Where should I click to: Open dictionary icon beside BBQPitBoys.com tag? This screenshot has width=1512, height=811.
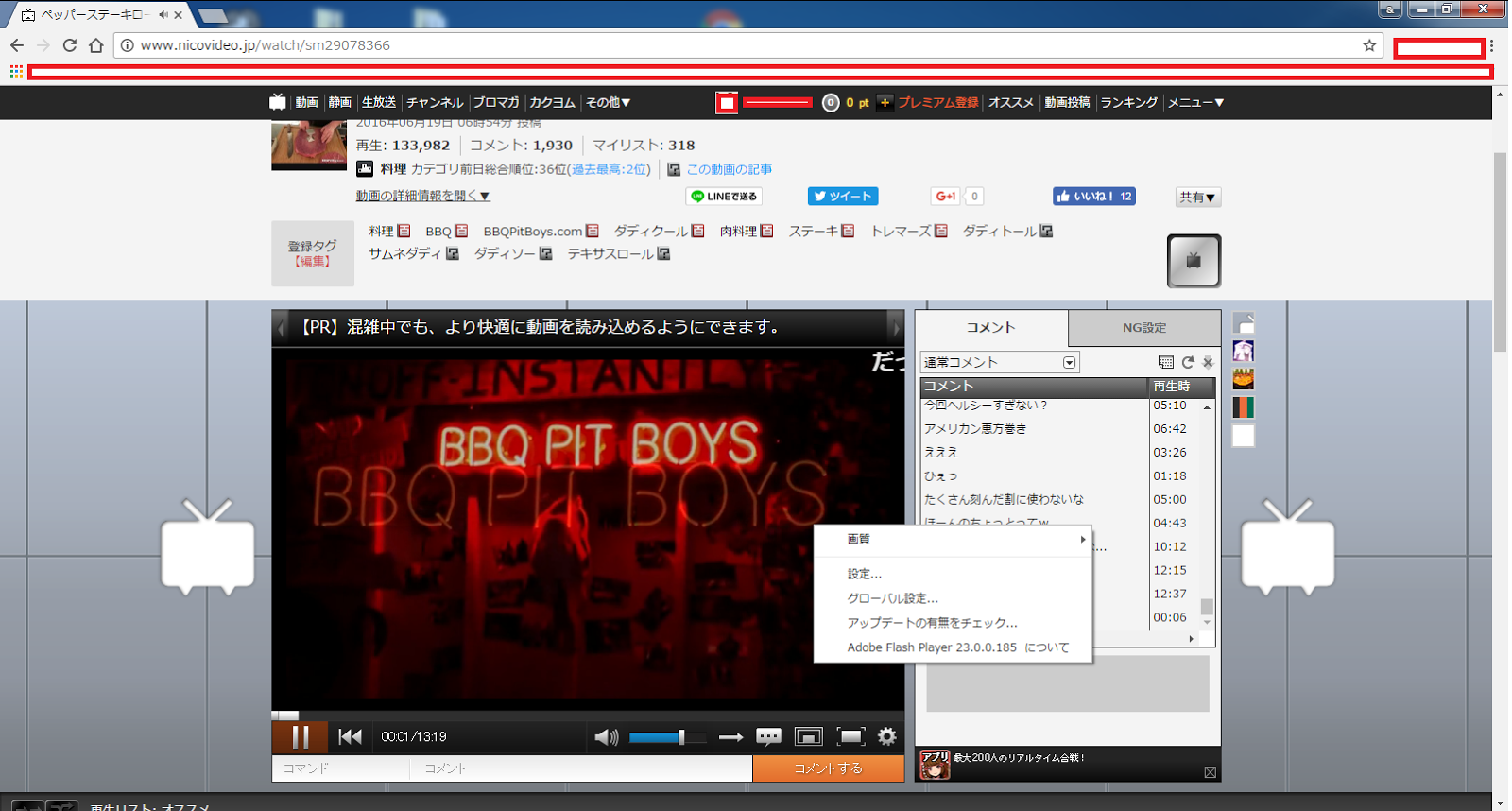593,231
